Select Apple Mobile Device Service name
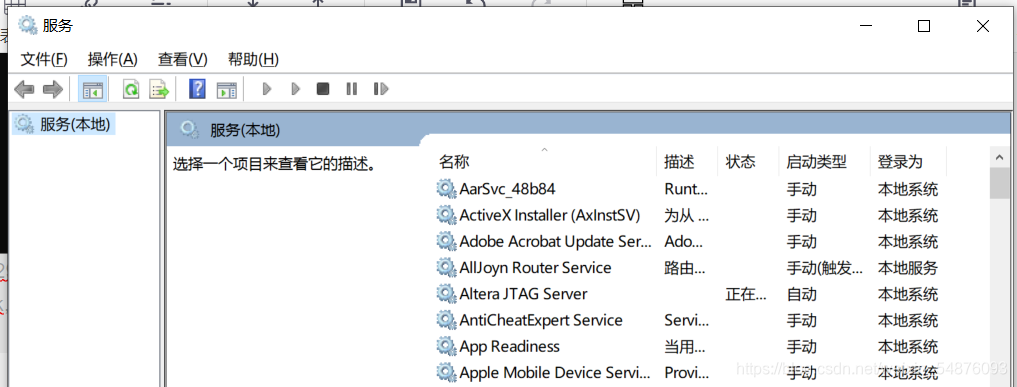 pos(555,373)
